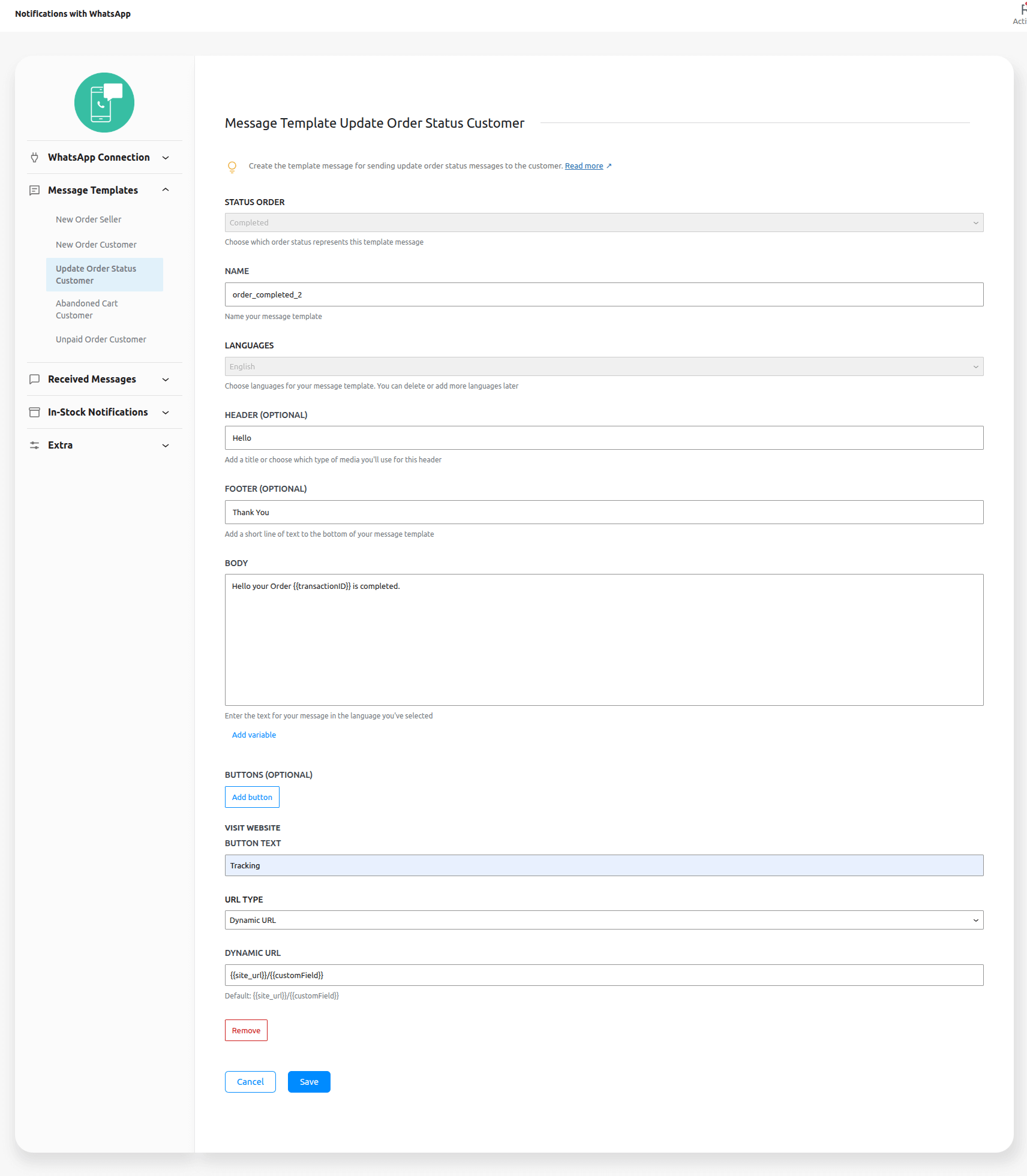Select Abandoned Cart Customer menu item

[87, 309]
